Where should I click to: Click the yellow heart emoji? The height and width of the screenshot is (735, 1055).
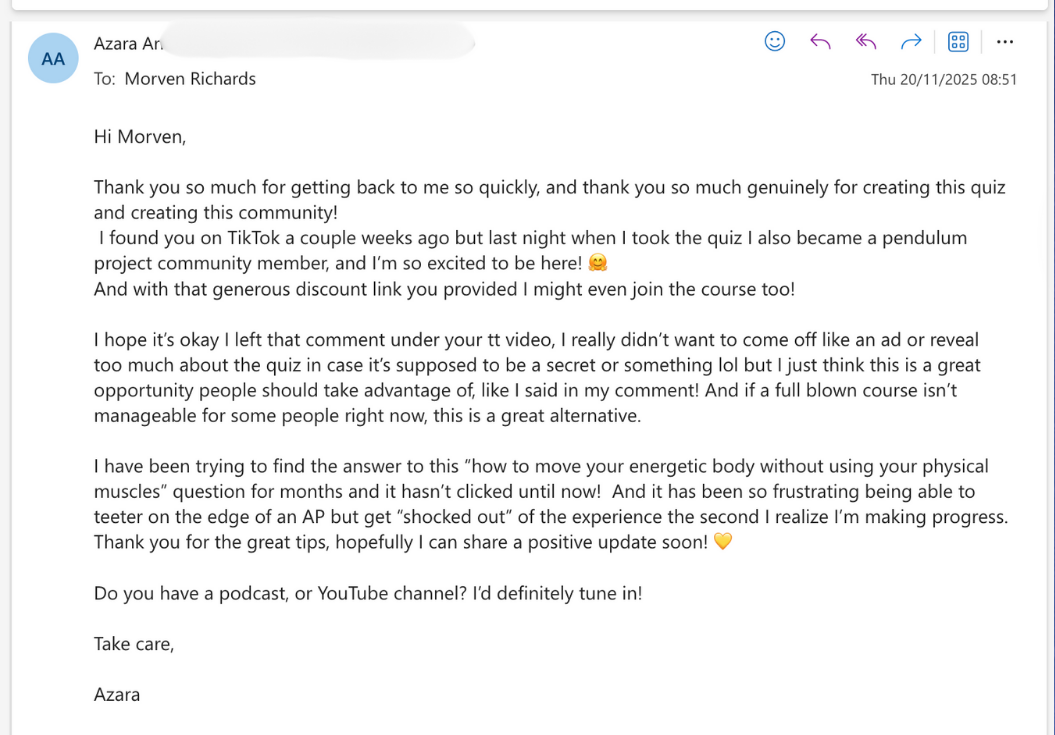tap(723, 542)
